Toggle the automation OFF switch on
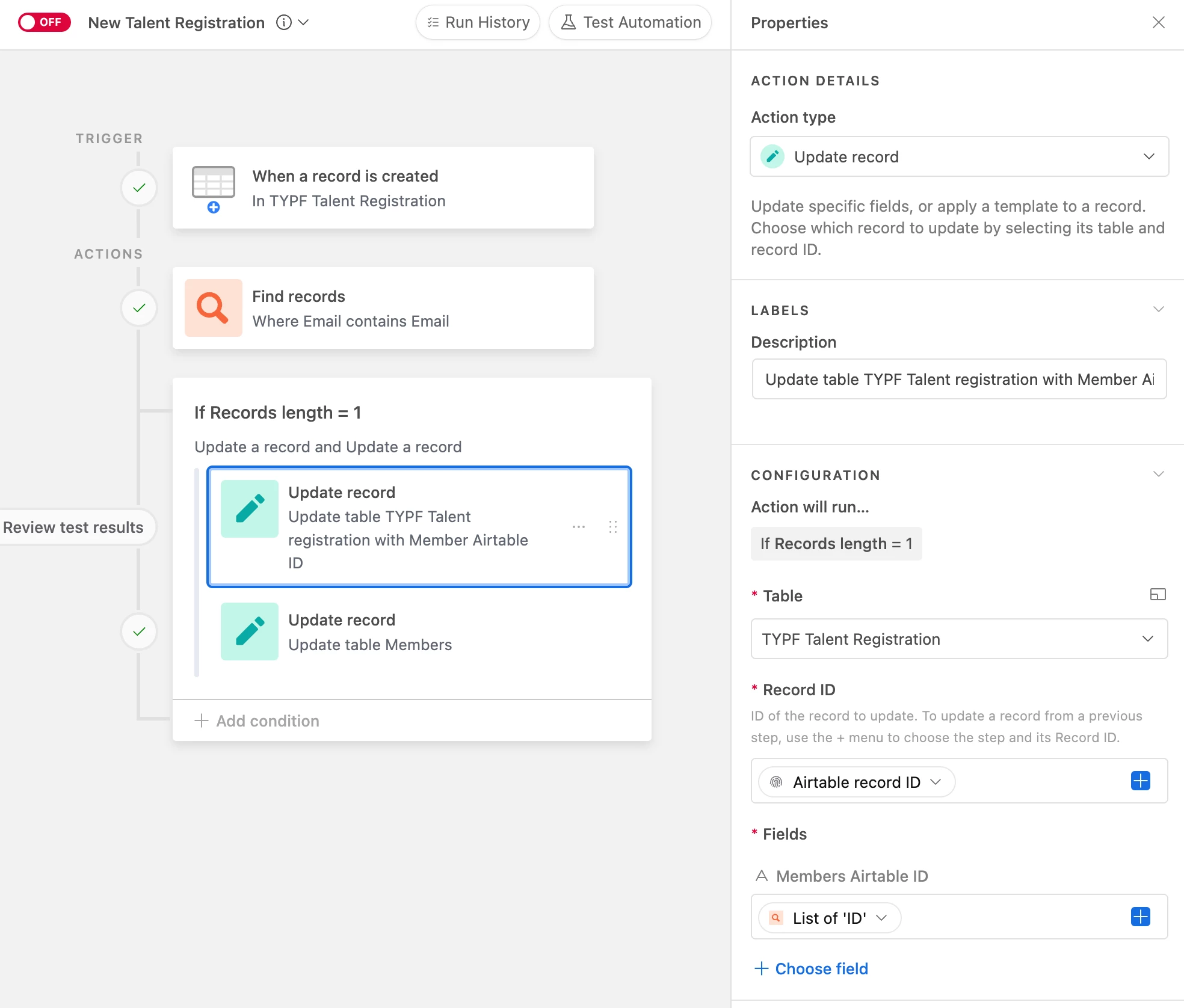 coord(44,22)
